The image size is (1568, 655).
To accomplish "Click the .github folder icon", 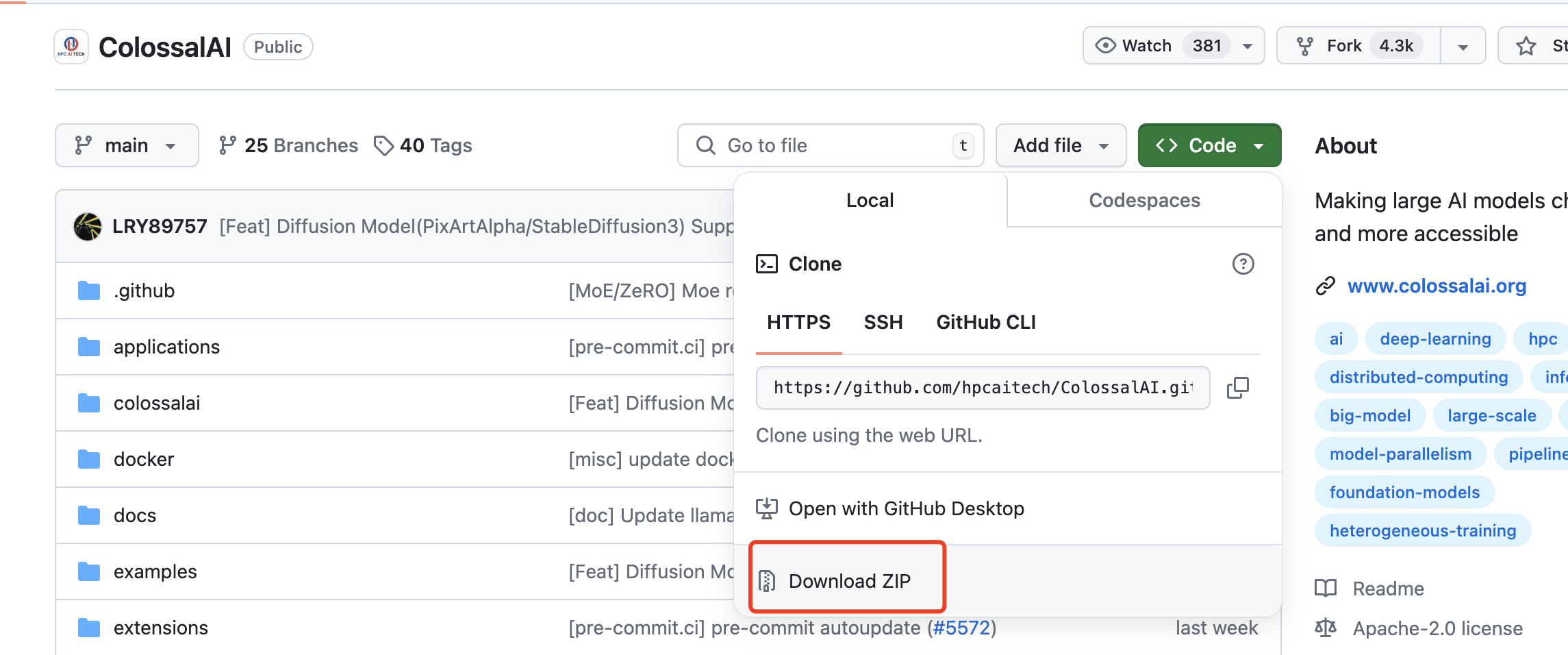I will pos(89,291).
